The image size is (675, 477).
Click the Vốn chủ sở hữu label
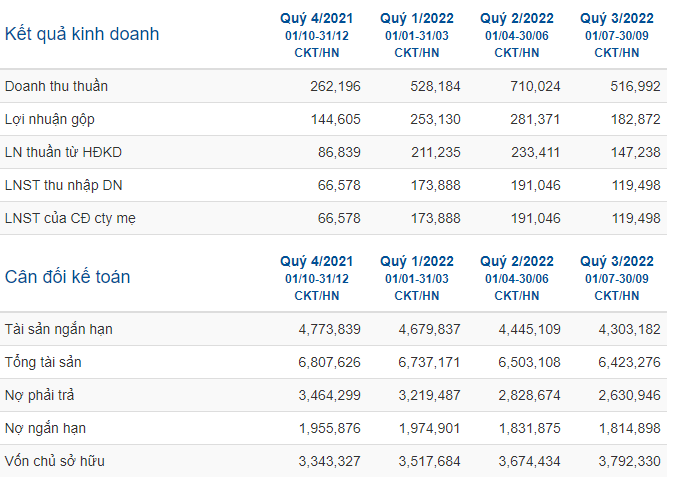click(55, 462)
